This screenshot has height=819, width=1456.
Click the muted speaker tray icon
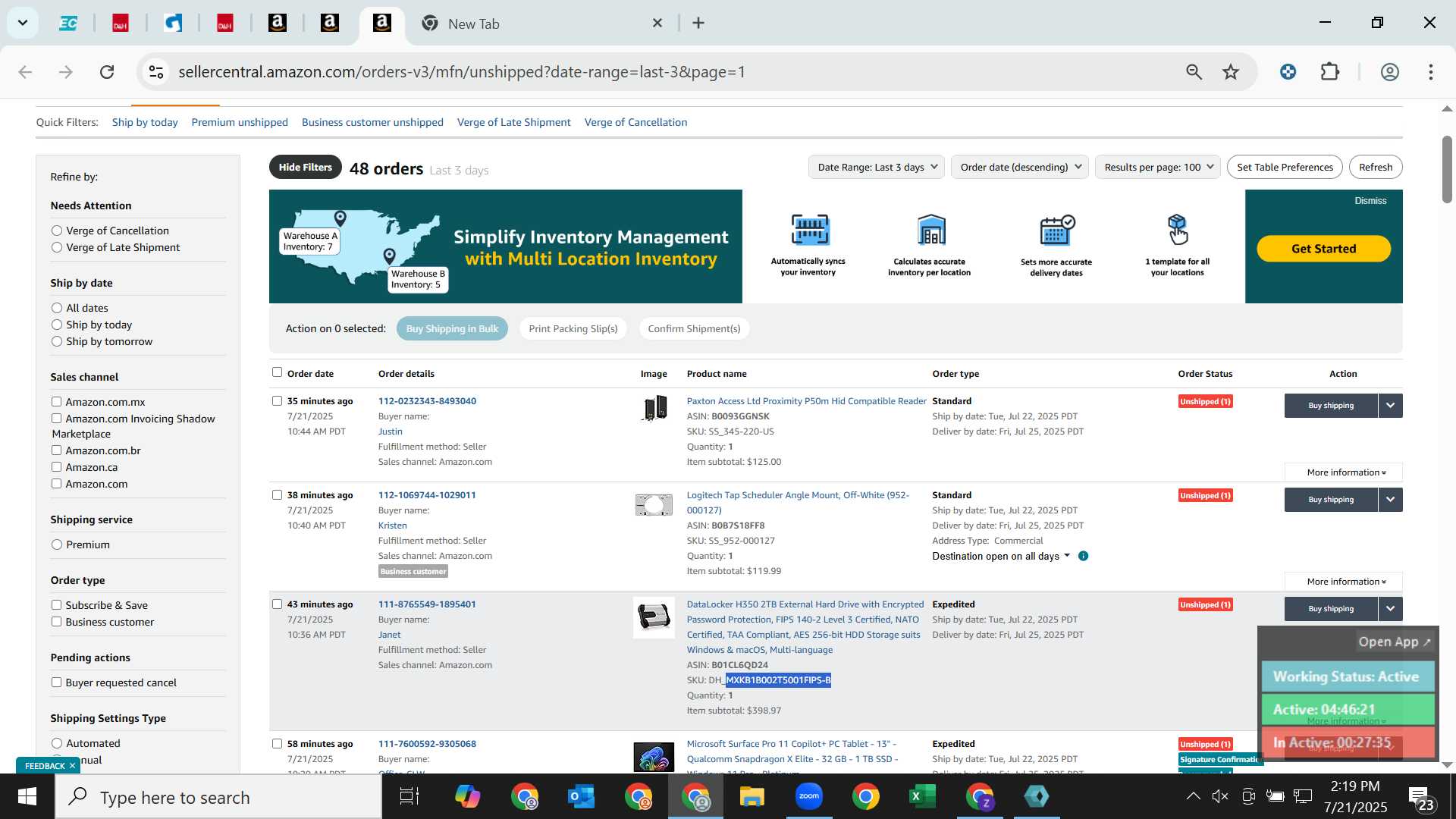point(1220,796)
